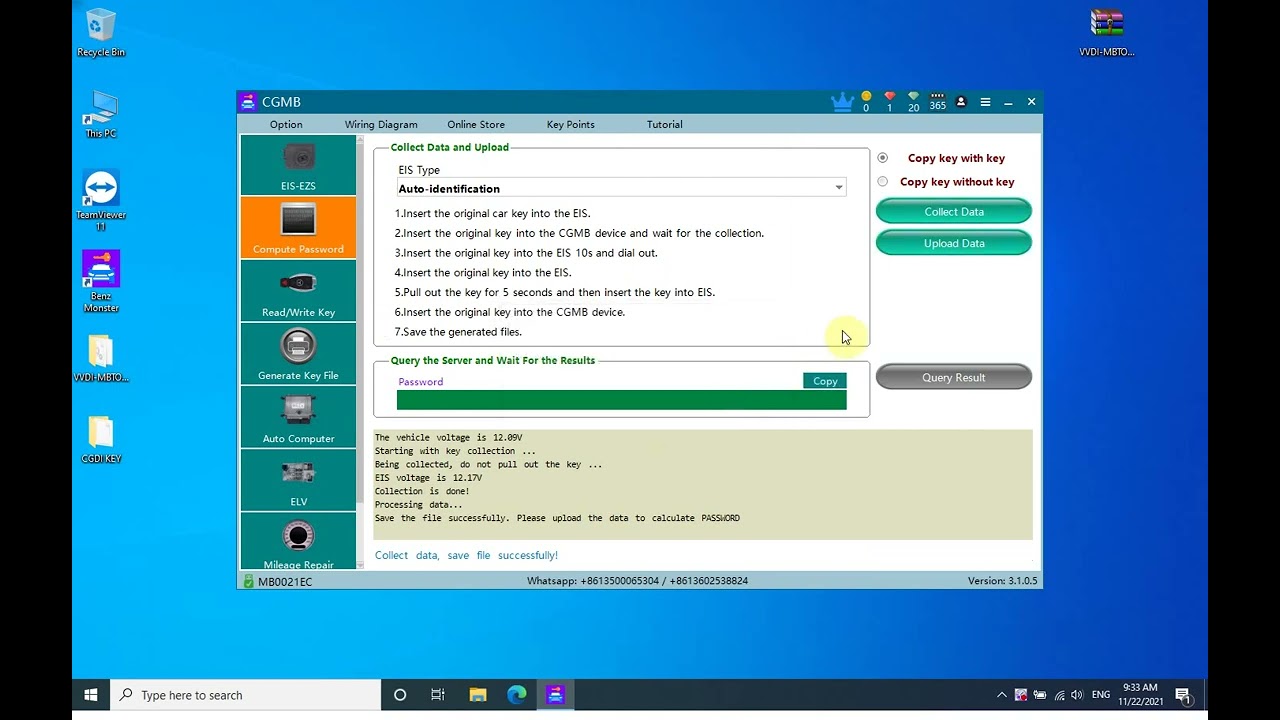Image resolution: width=1280 pixels, height=720 pixels.
Task: Select the Compute Password module
Action: tap(298, 227)
